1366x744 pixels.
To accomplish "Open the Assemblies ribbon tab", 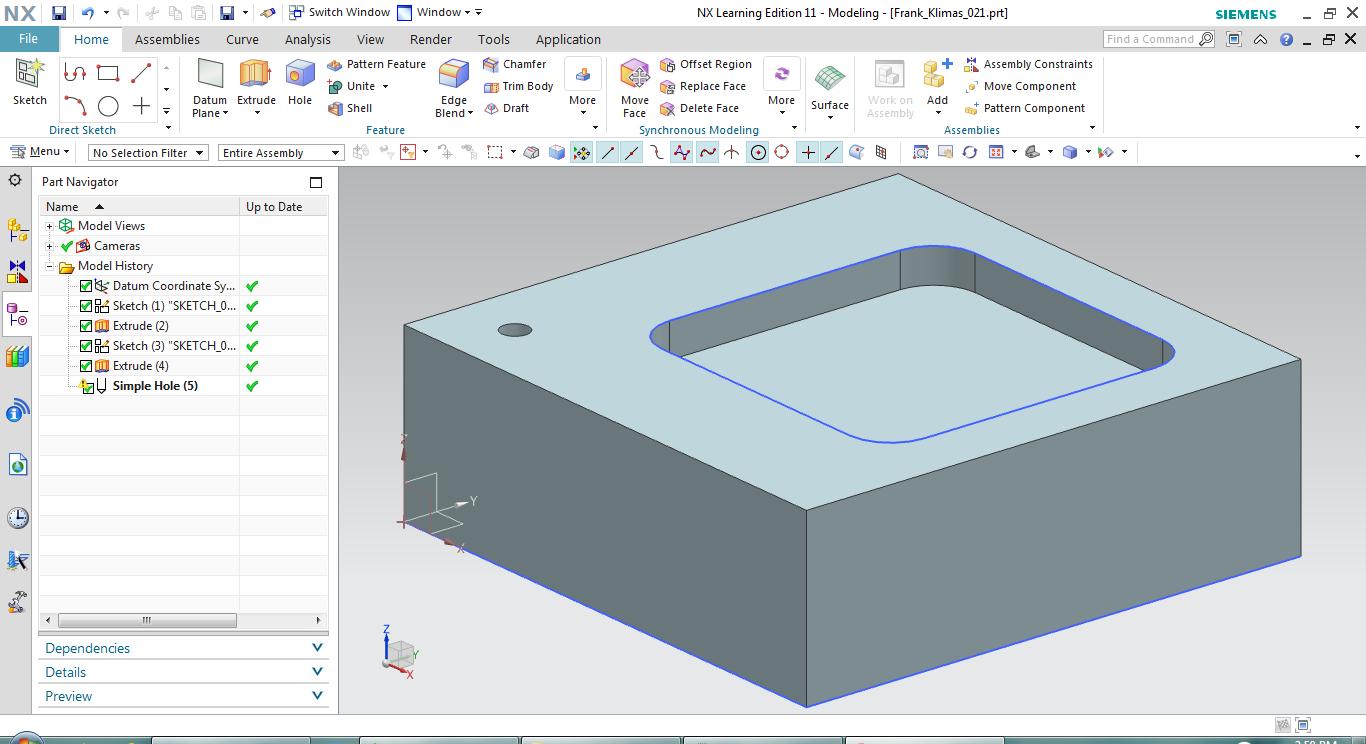I will 167,40.
